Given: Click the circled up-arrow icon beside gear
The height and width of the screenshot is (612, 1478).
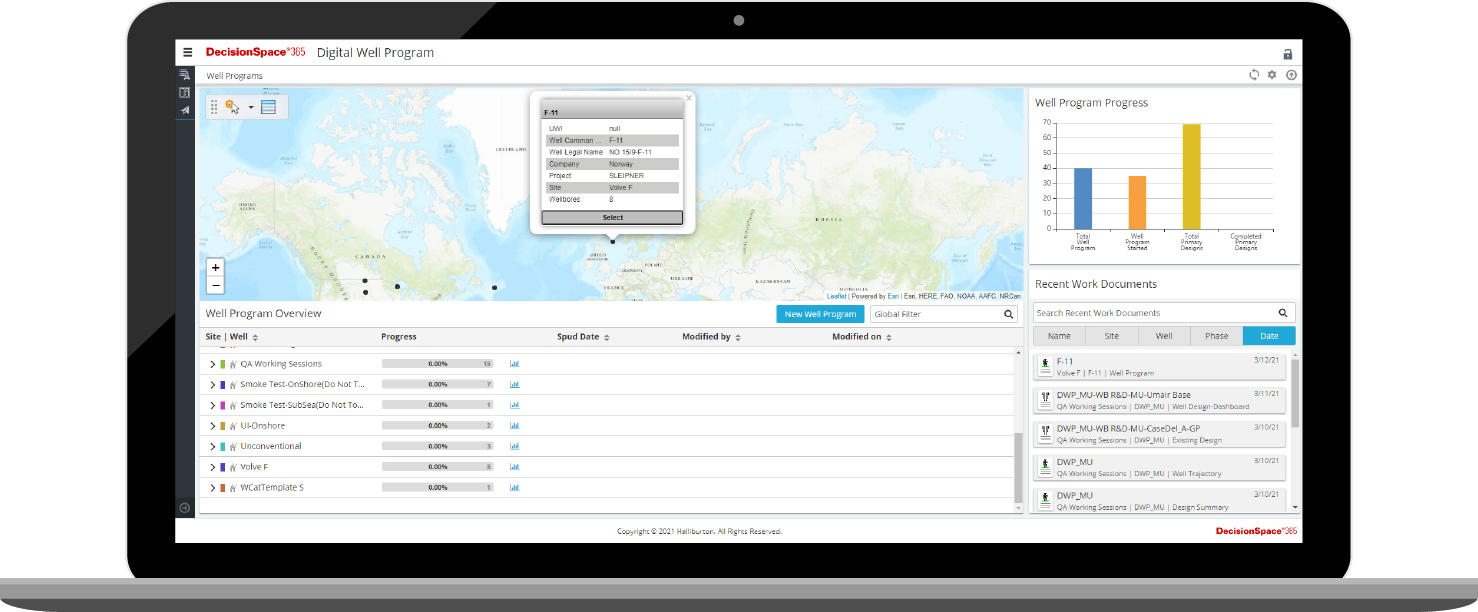Looking at the screenshot, I should 1291,75.
